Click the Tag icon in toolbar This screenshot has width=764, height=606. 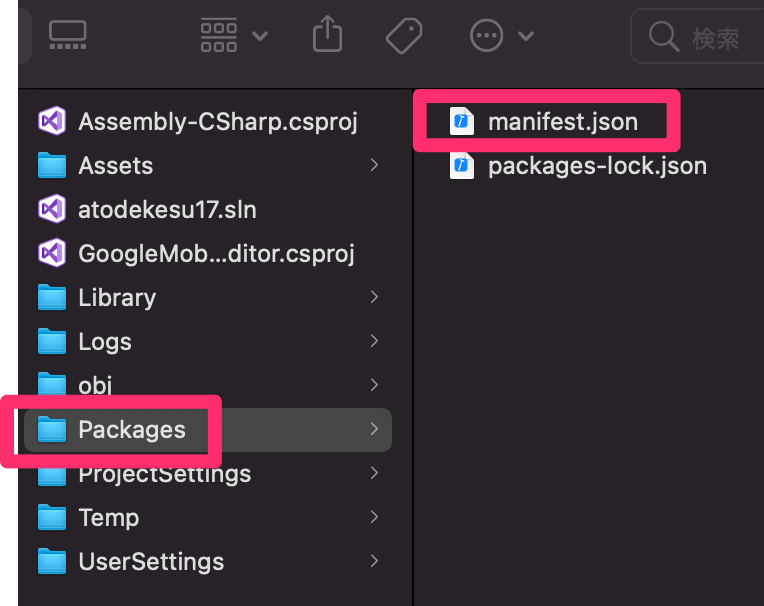(404, 36)
